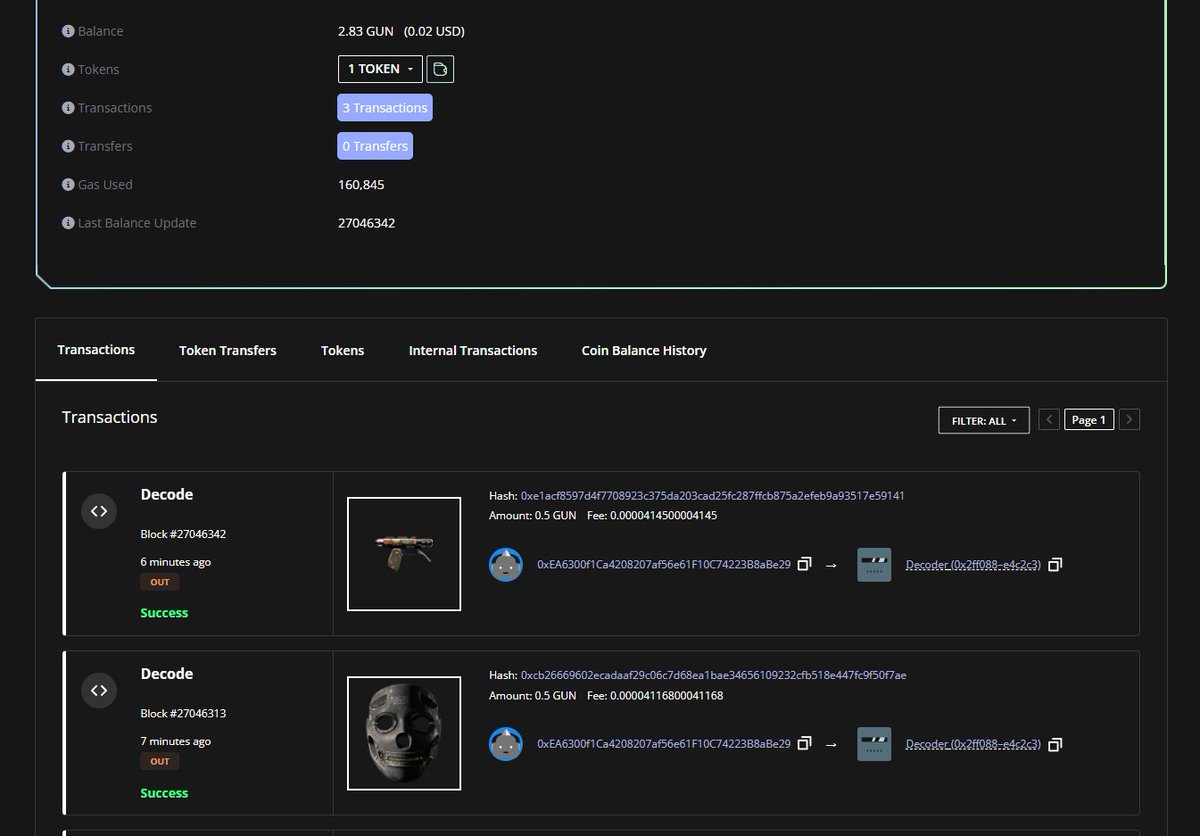Expand the 1 TOKEN dropdown
The image size is (1200, 836).
[x=380, y=69]
